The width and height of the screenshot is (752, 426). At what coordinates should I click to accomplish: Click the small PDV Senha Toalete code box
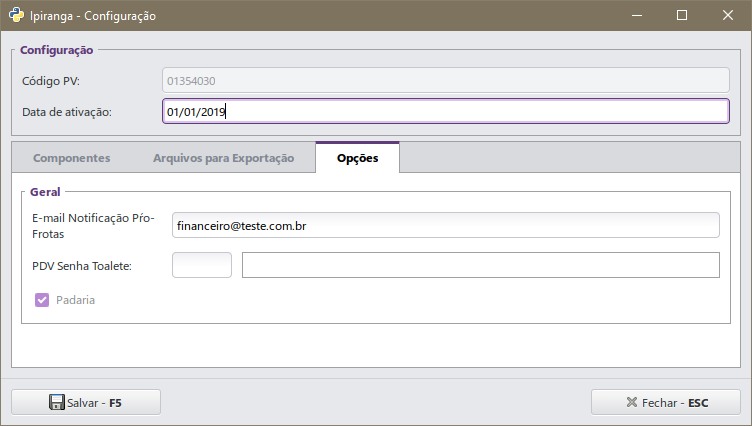point(202,265)
